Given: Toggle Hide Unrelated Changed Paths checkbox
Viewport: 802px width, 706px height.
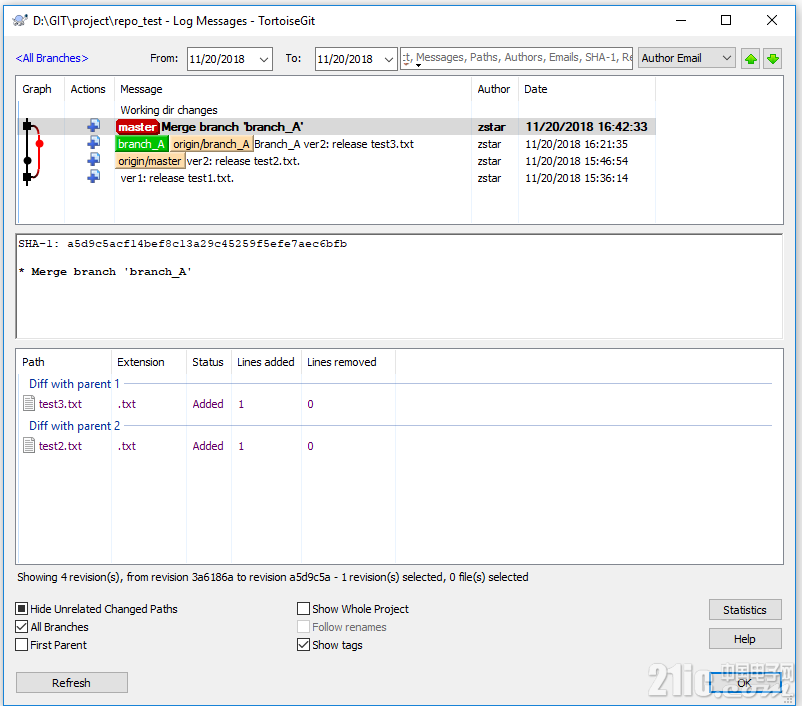Looking at the screenshot, I should coord(21,609).
